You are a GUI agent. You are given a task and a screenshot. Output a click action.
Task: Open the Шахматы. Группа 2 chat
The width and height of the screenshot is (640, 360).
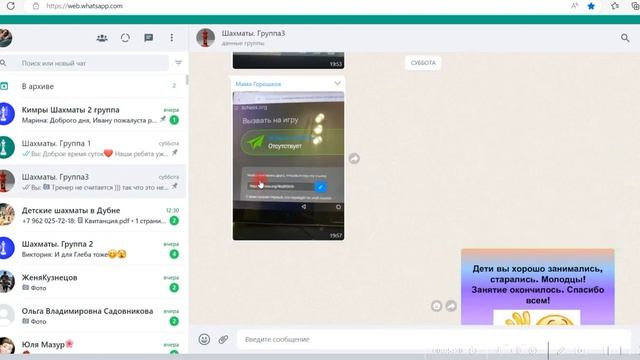point(93,248)
